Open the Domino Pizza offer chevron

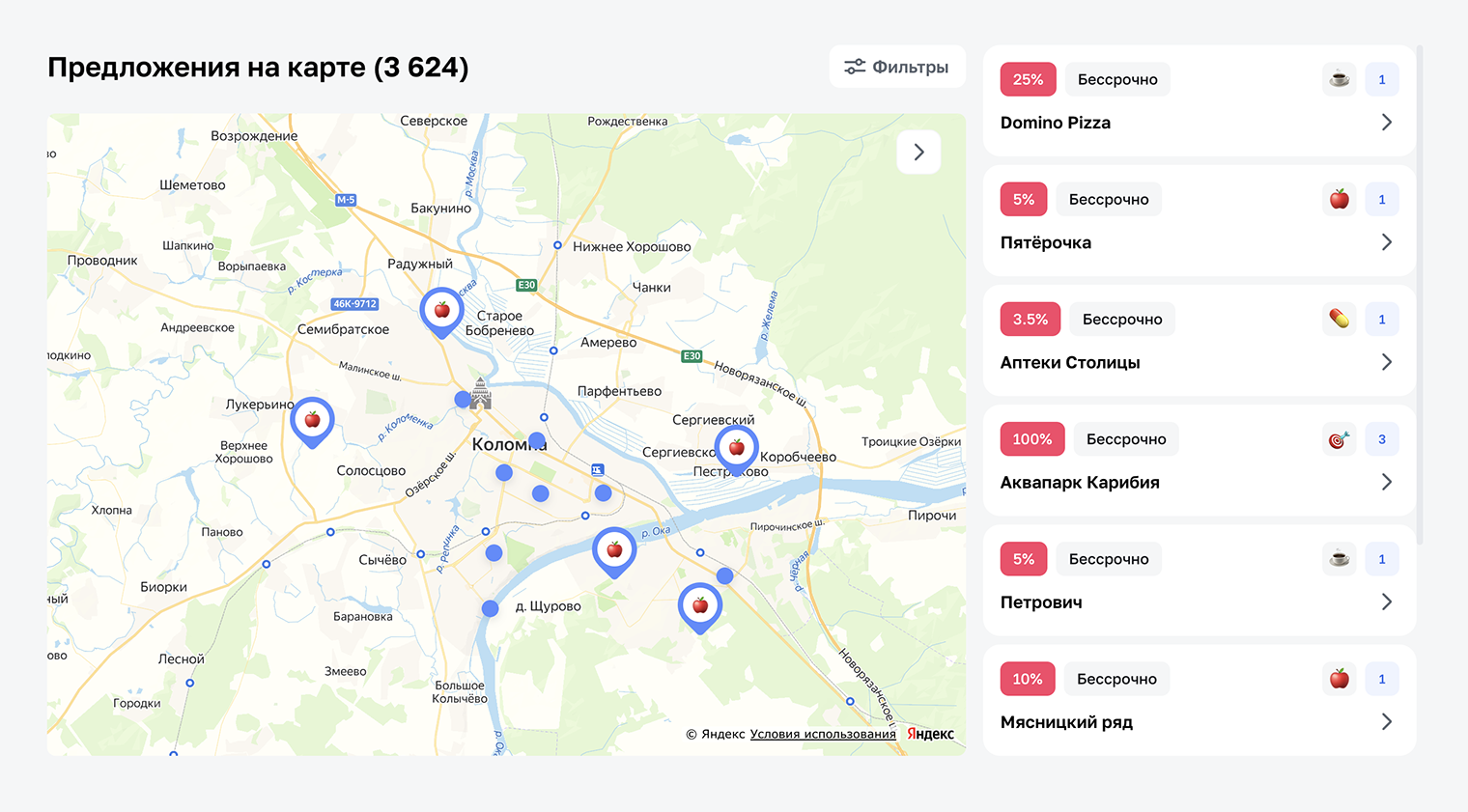coord(1387,123)
